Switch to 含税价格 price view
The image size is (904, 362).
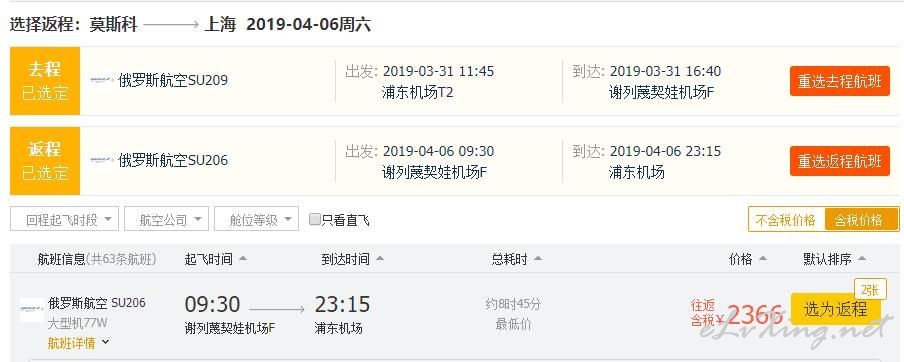[x=861, y=220]
